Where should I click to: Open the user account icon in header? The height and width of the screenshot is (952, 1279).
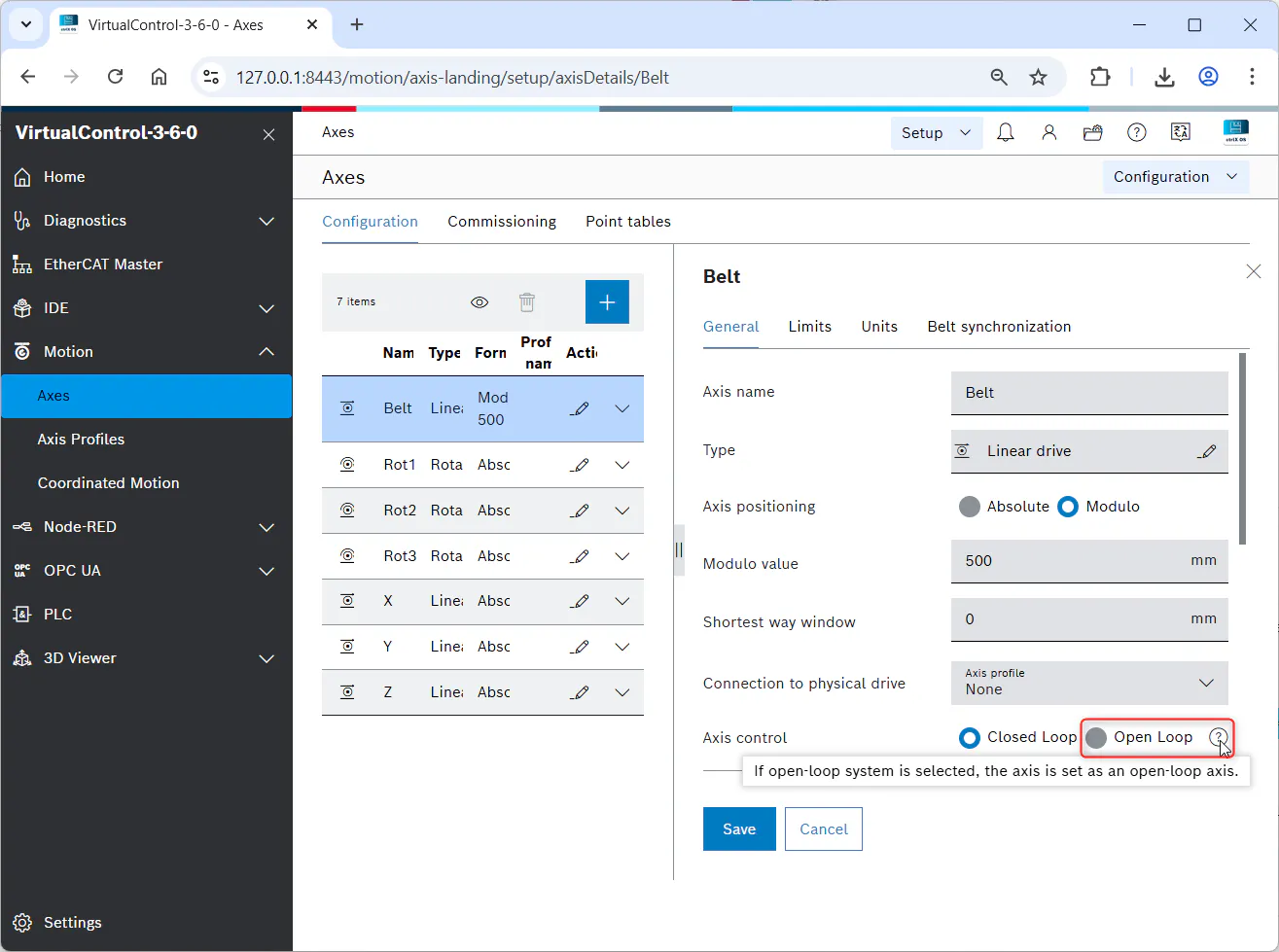click(x=1049, y=133)
